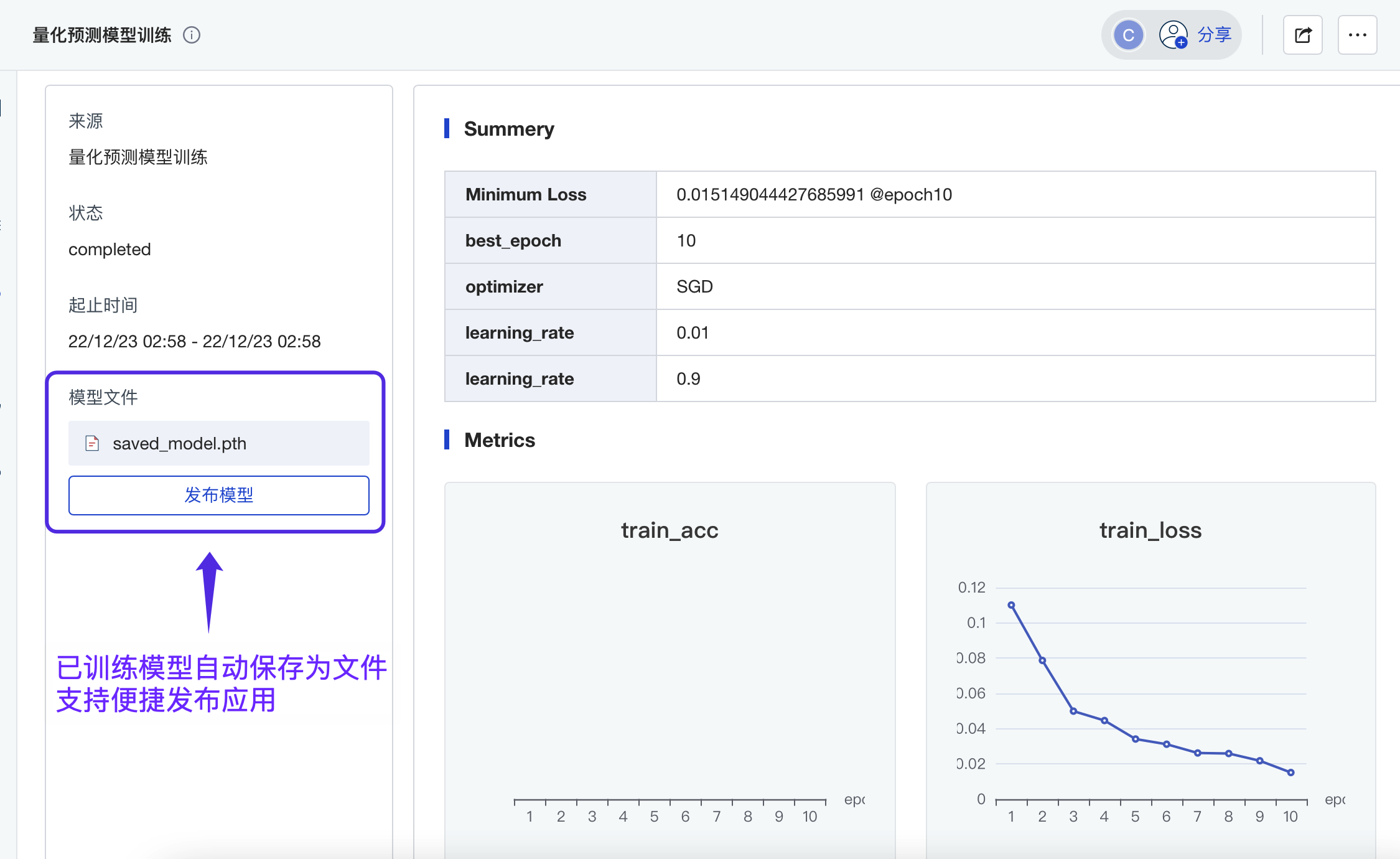
Task: Click the 发布模型 publish button
Action: [x=219, y=495]
